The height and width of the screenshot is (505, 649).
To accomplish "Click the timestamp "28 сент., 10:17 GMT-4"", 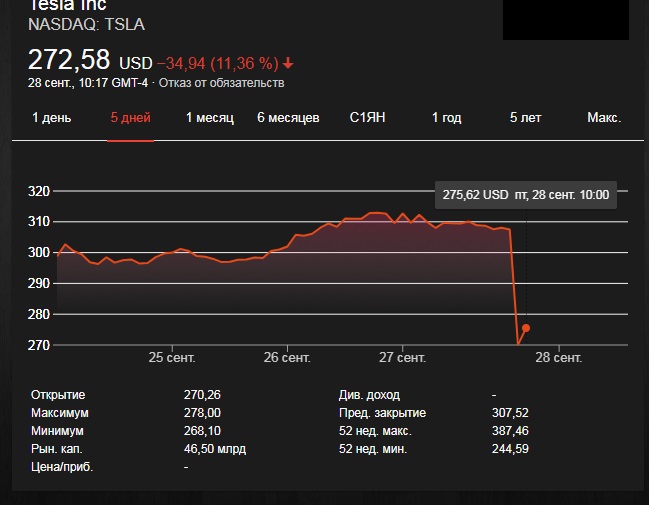I will click(x=88, y=83).
